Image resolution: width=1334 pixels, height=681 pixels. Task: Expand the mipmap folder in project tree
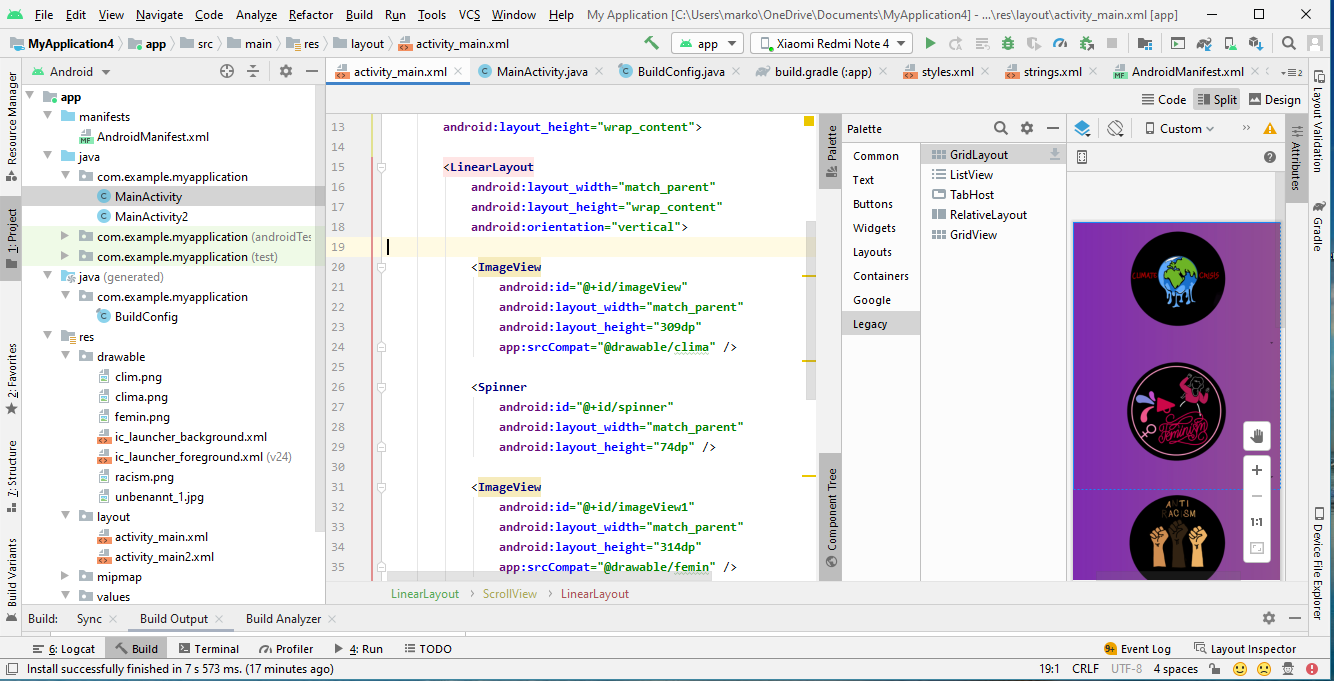pyautogui.click(x=65, y=577)
